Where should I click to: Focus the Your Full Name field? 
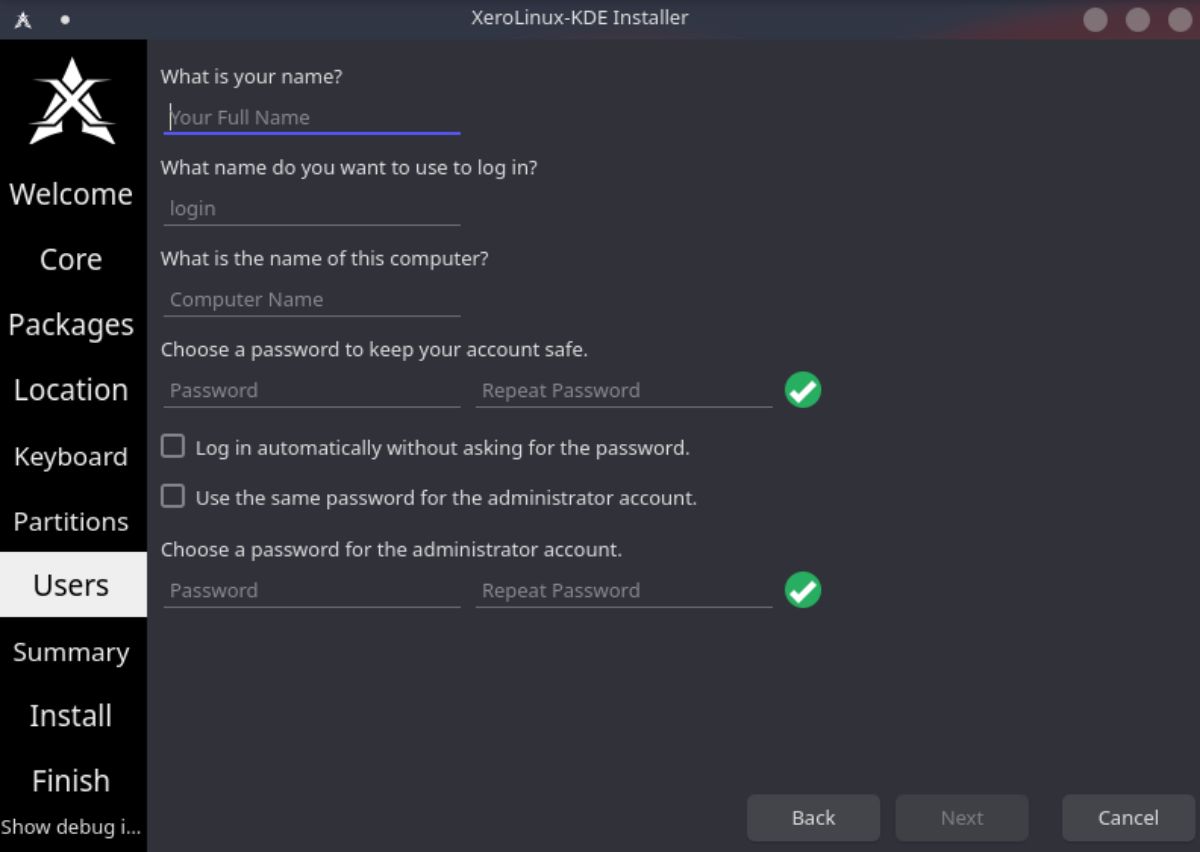[312, 117]
